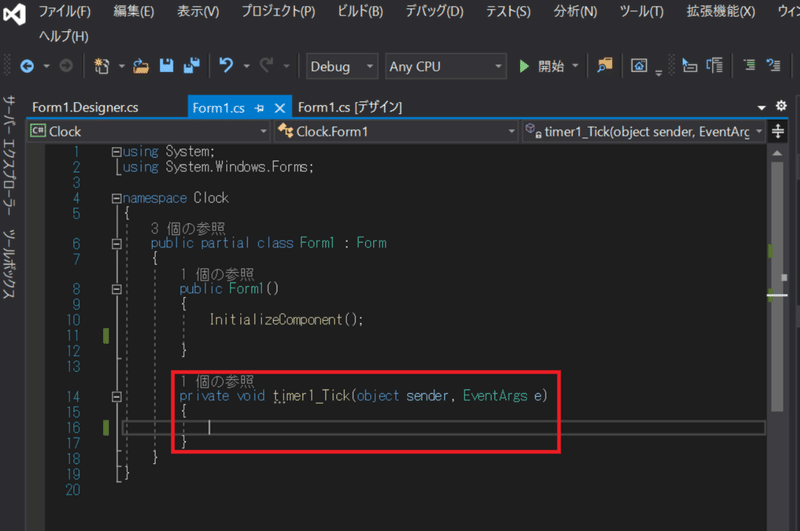The width and height of the screenshot is (800, 531).
Task: Click the uncomment lines icon
Action: [x=773, y=65]
